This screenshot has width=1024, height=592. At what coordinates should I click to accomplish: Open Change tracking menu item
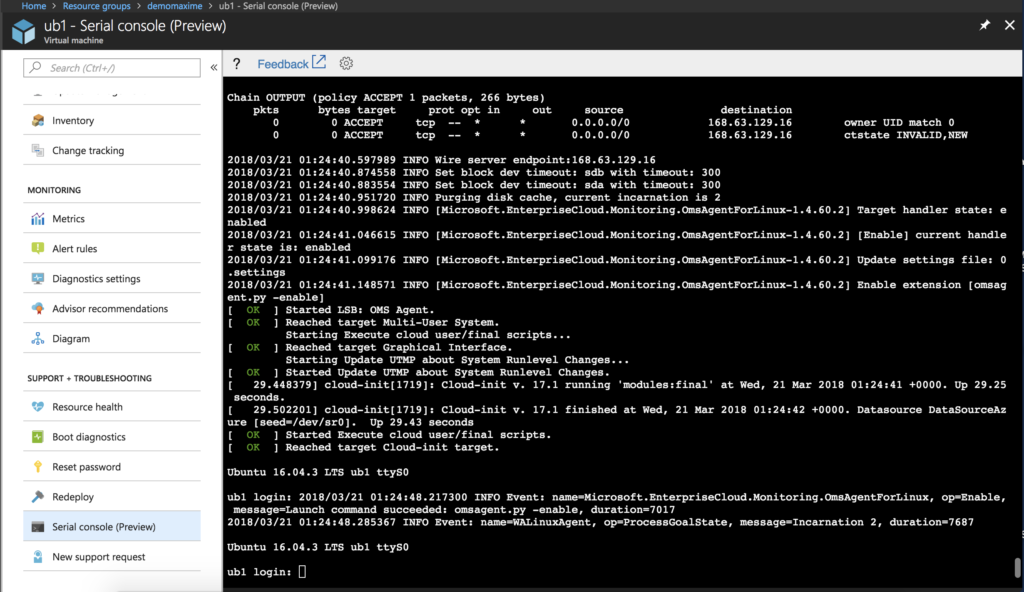(88, 151)
